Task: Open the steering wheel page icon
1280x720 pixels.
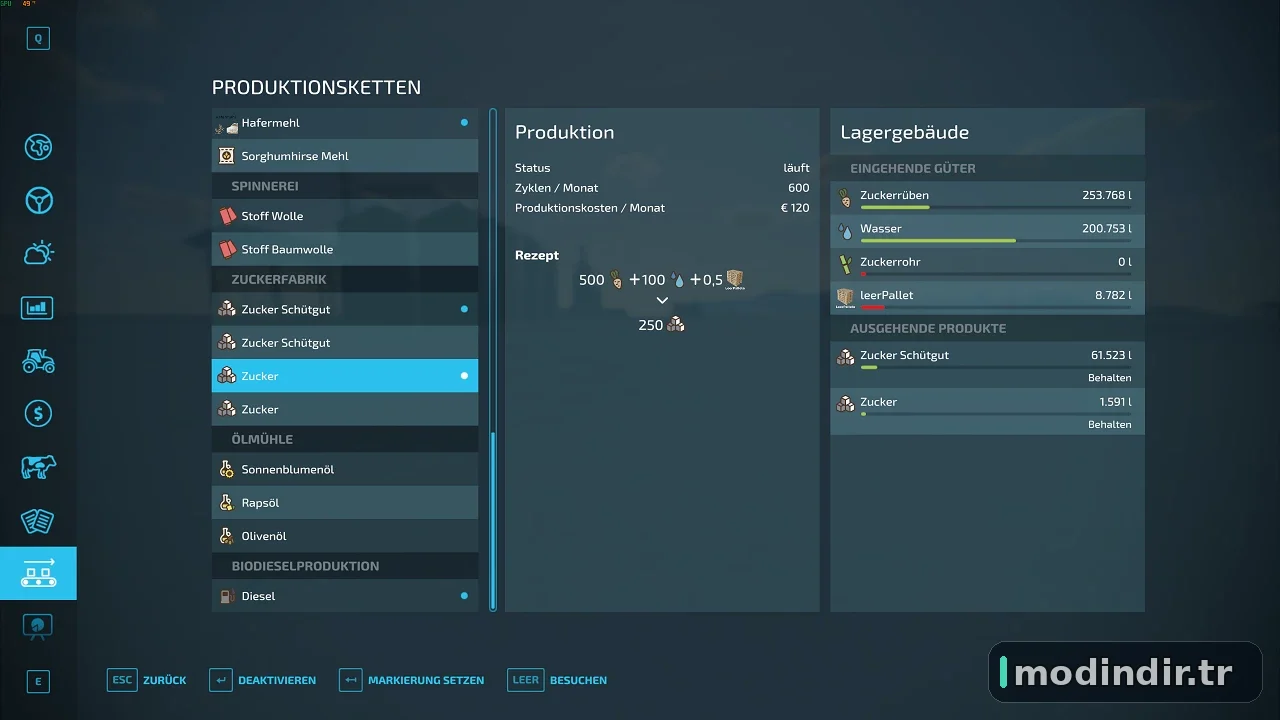Action: (38, 200)
